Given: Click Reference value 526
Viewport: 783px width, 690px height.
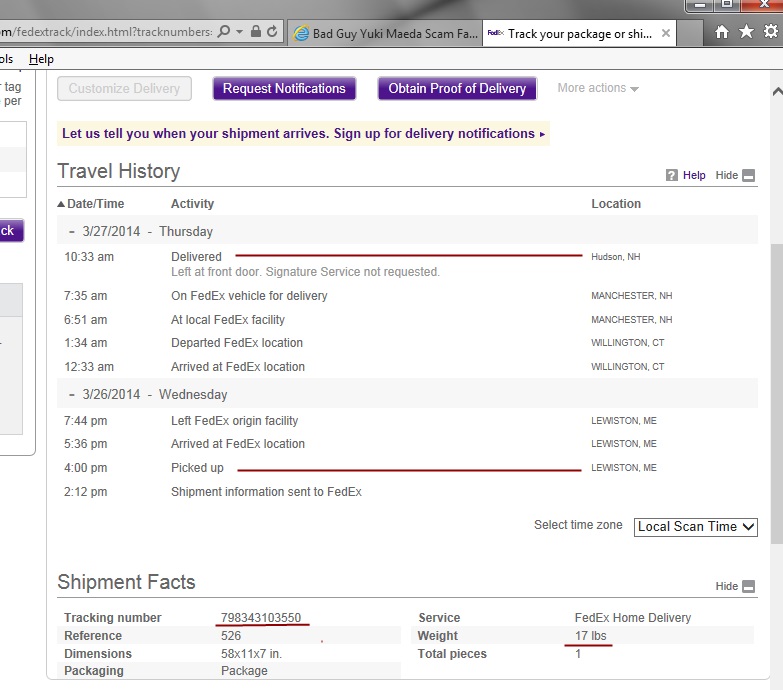Looking at the screenshot, I should click(231, 636).
